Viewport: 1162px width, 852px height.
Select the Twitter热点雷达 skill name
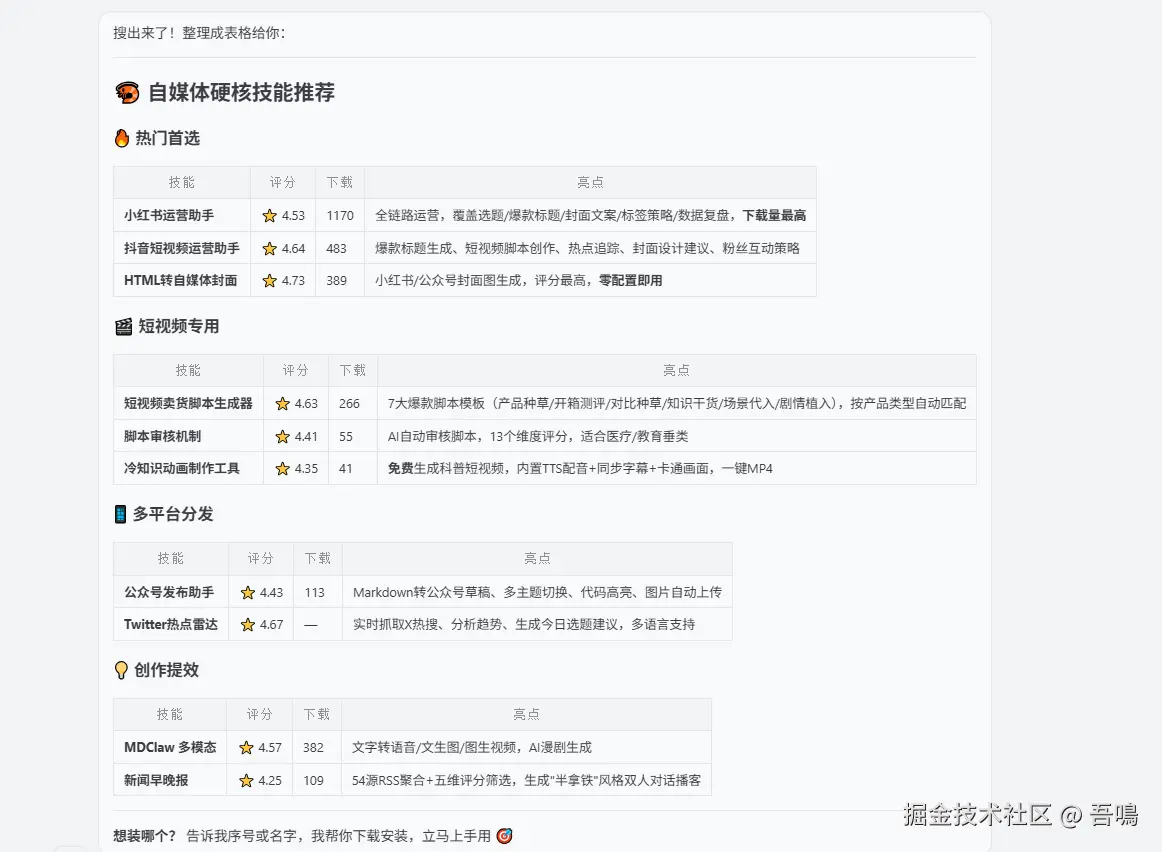point(171,625)
